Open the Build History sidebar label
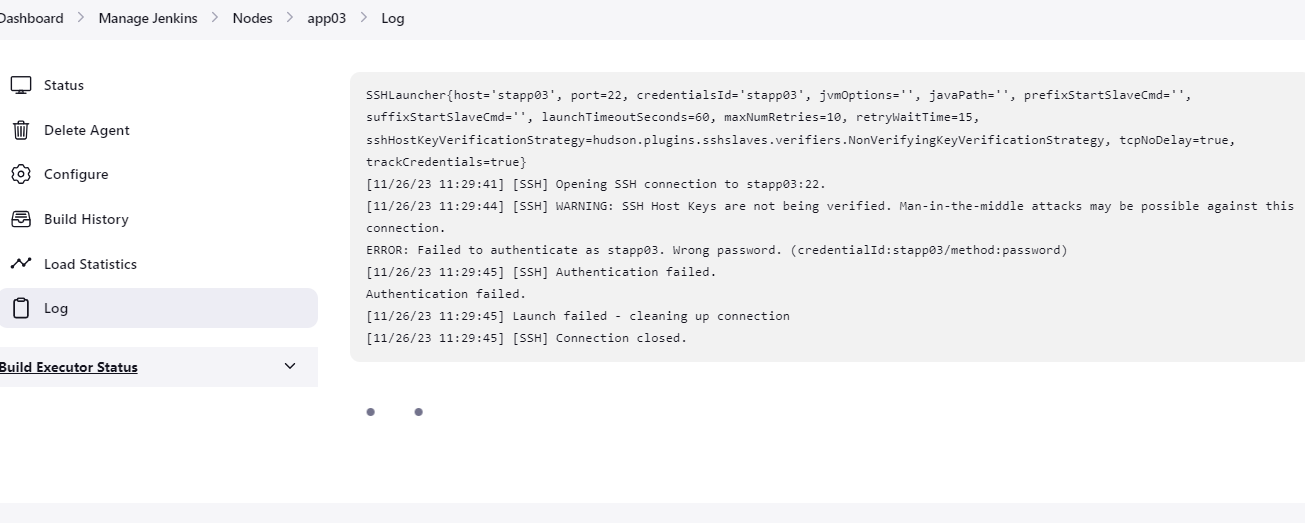Viewport: 1305px width, 523px height. tap(86, 219)
